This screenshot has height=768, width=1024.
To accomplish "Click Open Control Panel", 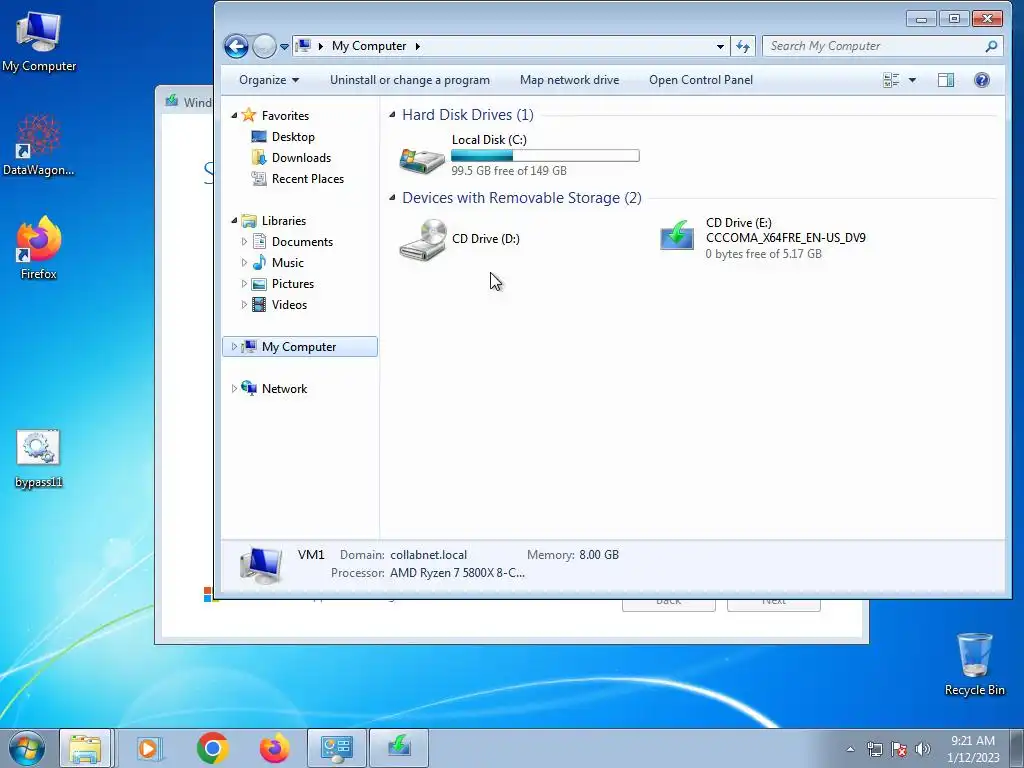I will [x=701, y=80].
